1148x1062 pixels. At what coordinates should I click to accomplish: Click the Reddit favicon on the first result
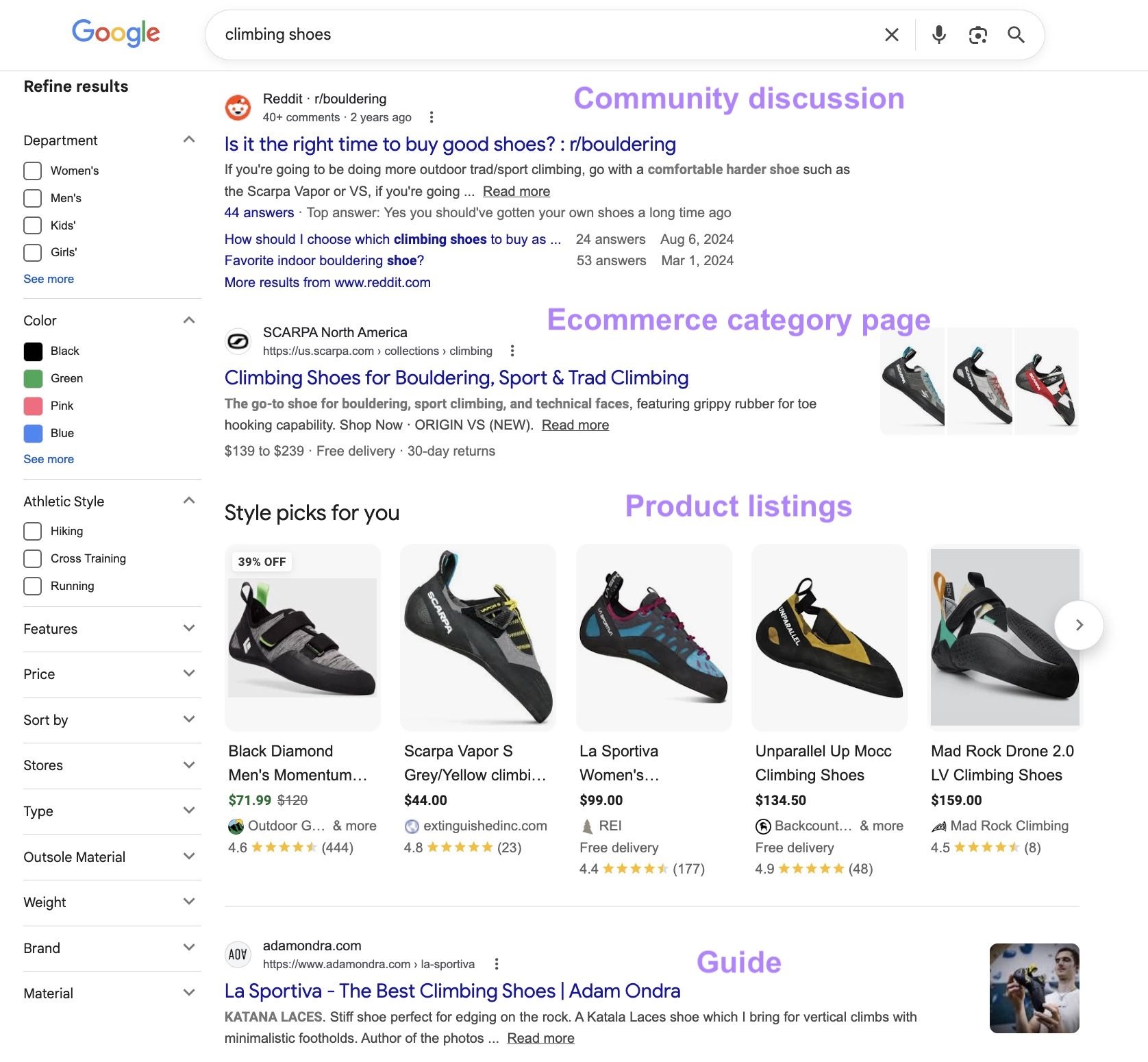pyautogui.click(x=238, y=107)
